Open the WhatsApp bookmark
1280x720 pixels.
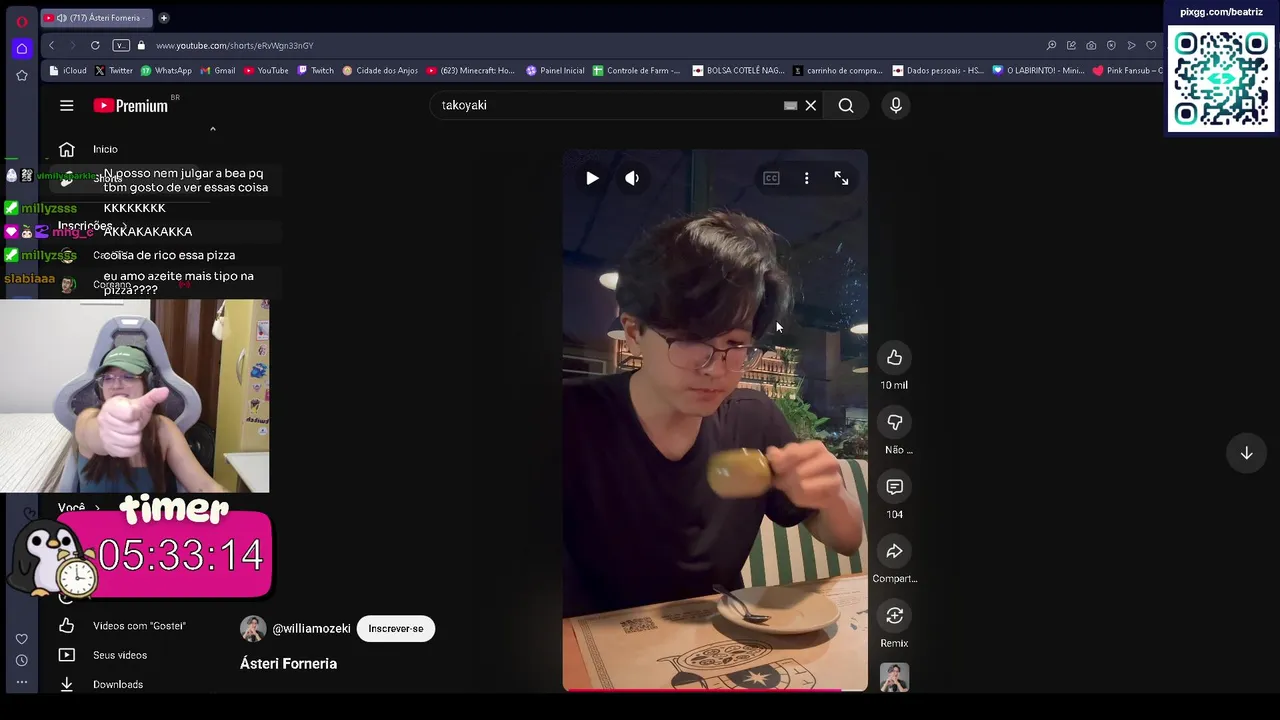(x=166, y=71)
